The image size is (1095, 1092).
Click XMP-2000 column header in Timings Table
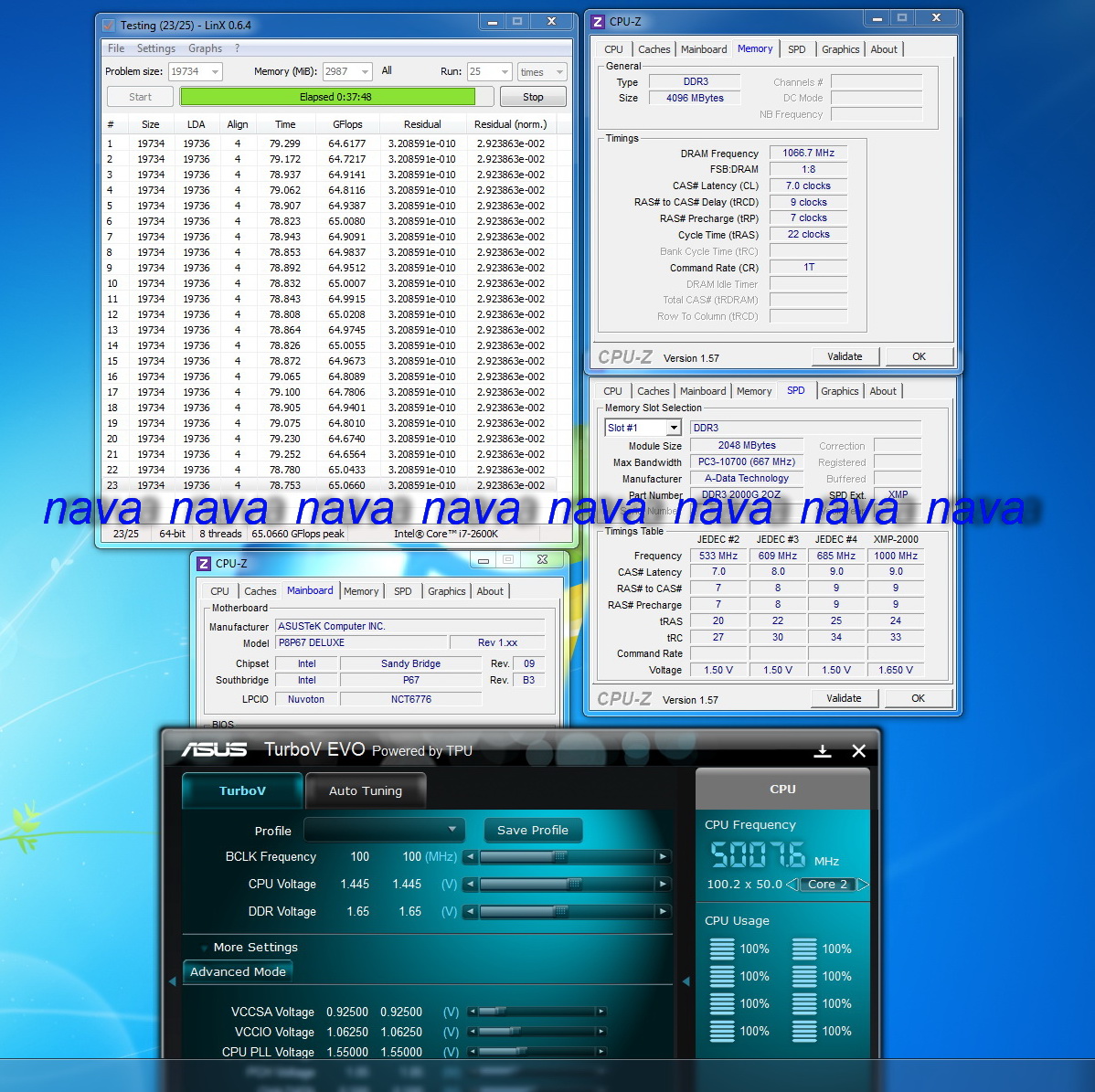coord(896,540)
